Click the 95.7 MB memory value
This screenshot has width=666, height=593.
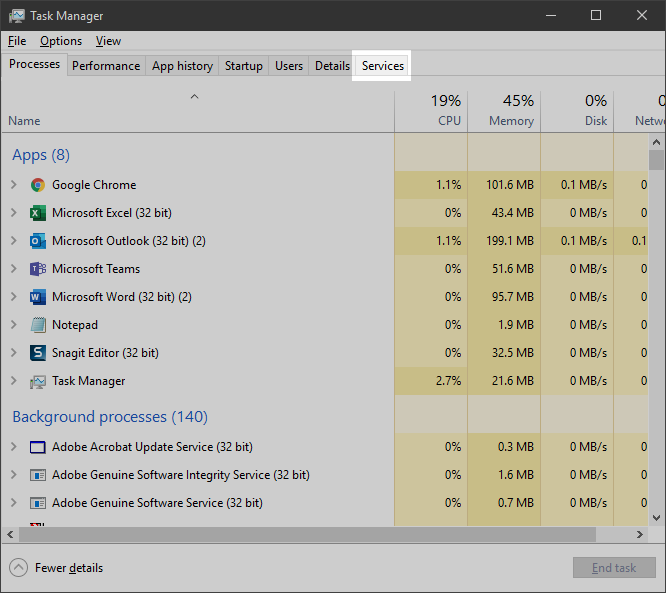(513, 296)
